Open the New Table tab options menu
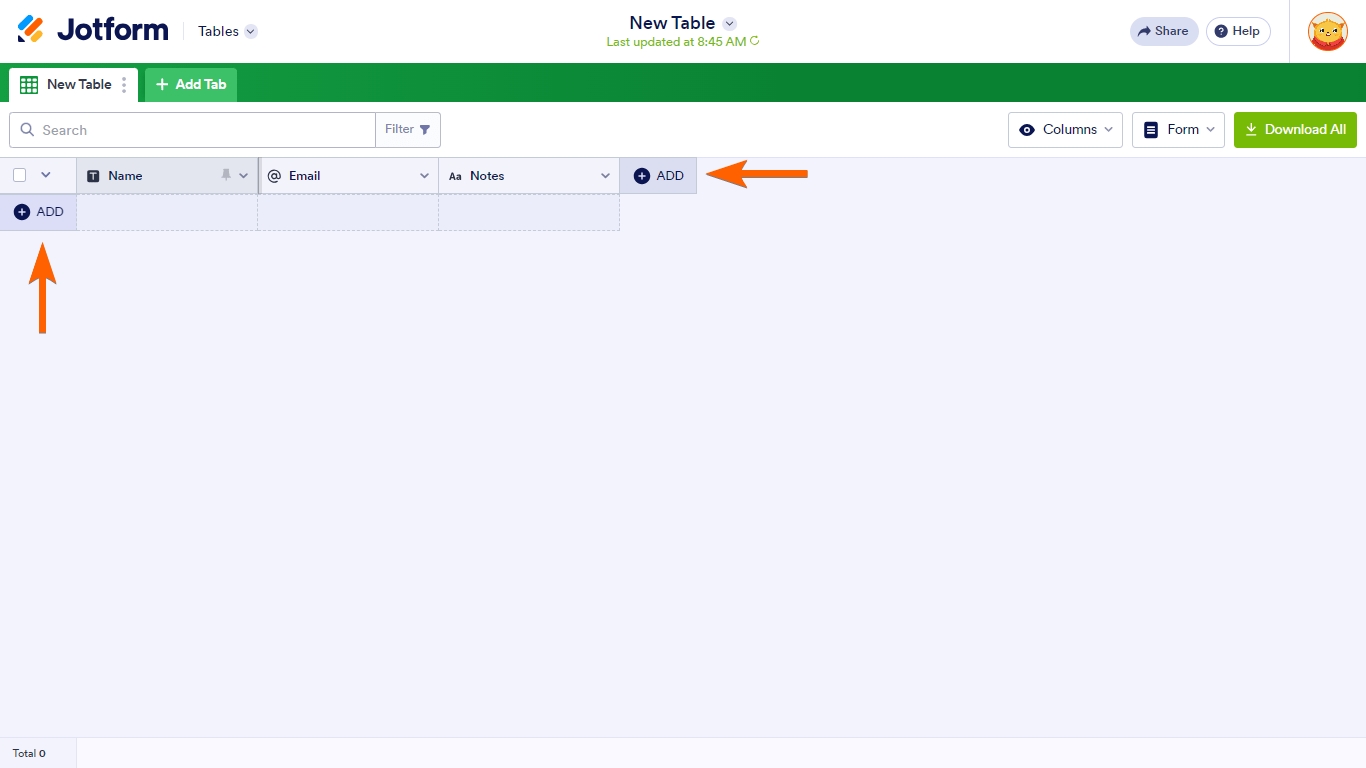The image size is (1366, 768). point(123,84)
